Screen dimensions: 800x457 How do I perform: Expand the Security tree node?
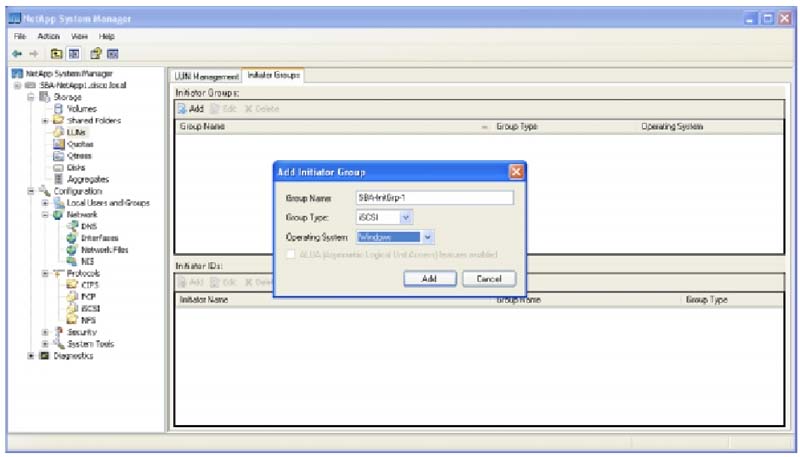(46, 332)
